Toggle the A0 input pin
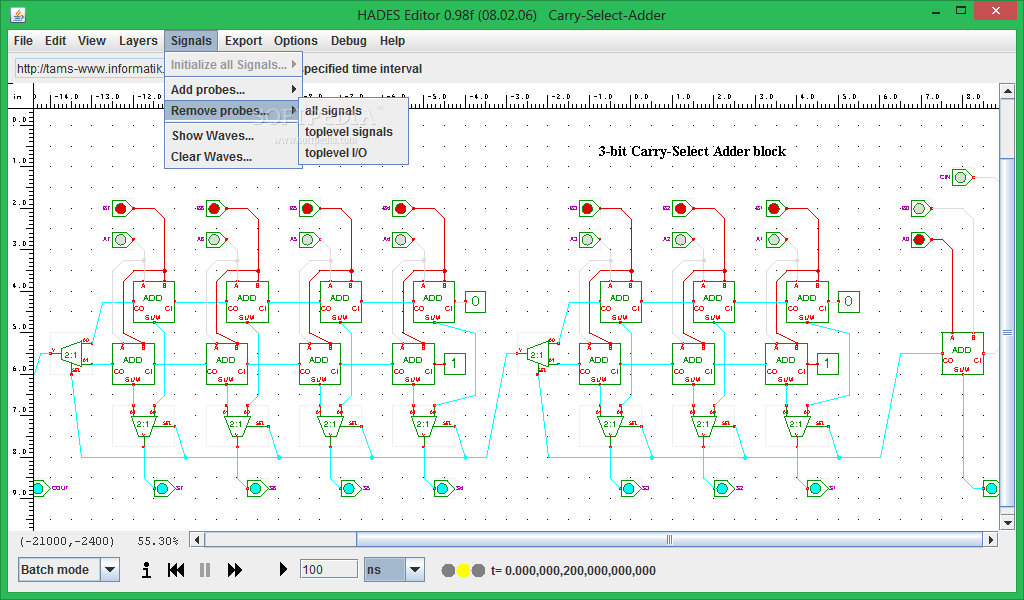Image resolution: width=1024 pixels, height=600 pixels. [x=921, y=240]
